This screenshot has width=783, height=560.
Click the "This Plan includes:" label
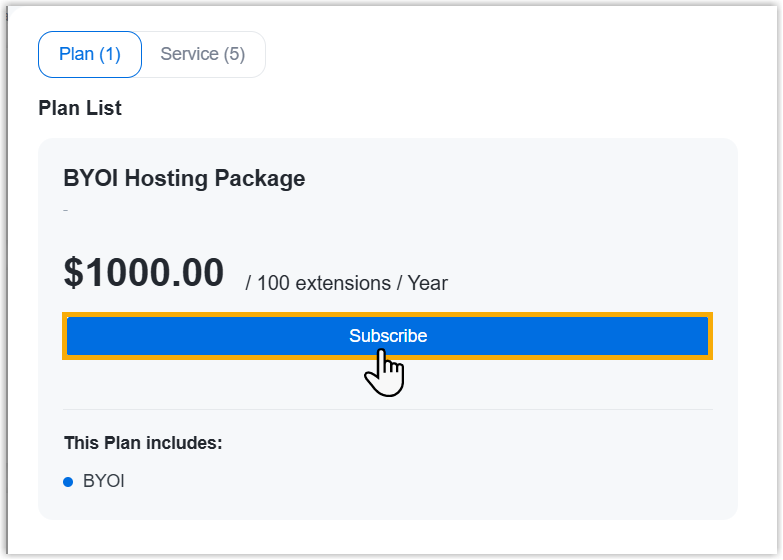coord(143,442)
